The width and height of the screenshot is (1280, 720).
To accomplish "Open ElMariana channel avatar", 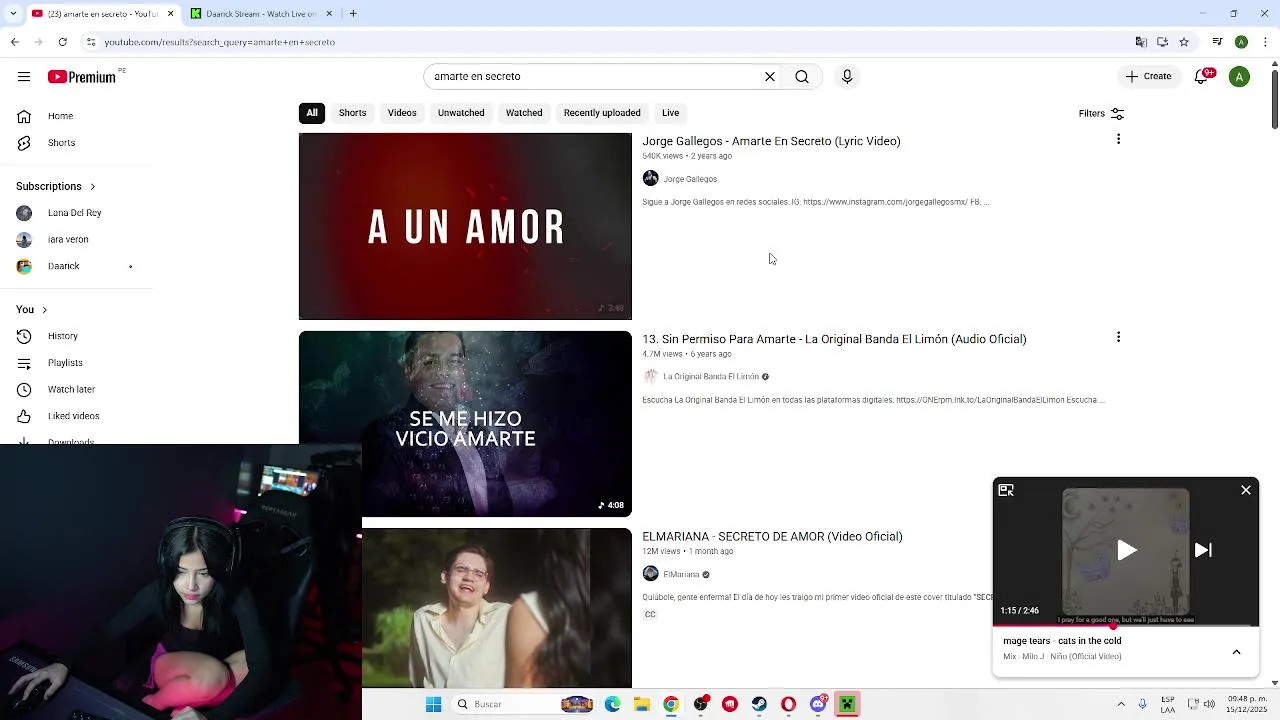I will (650, 574).
